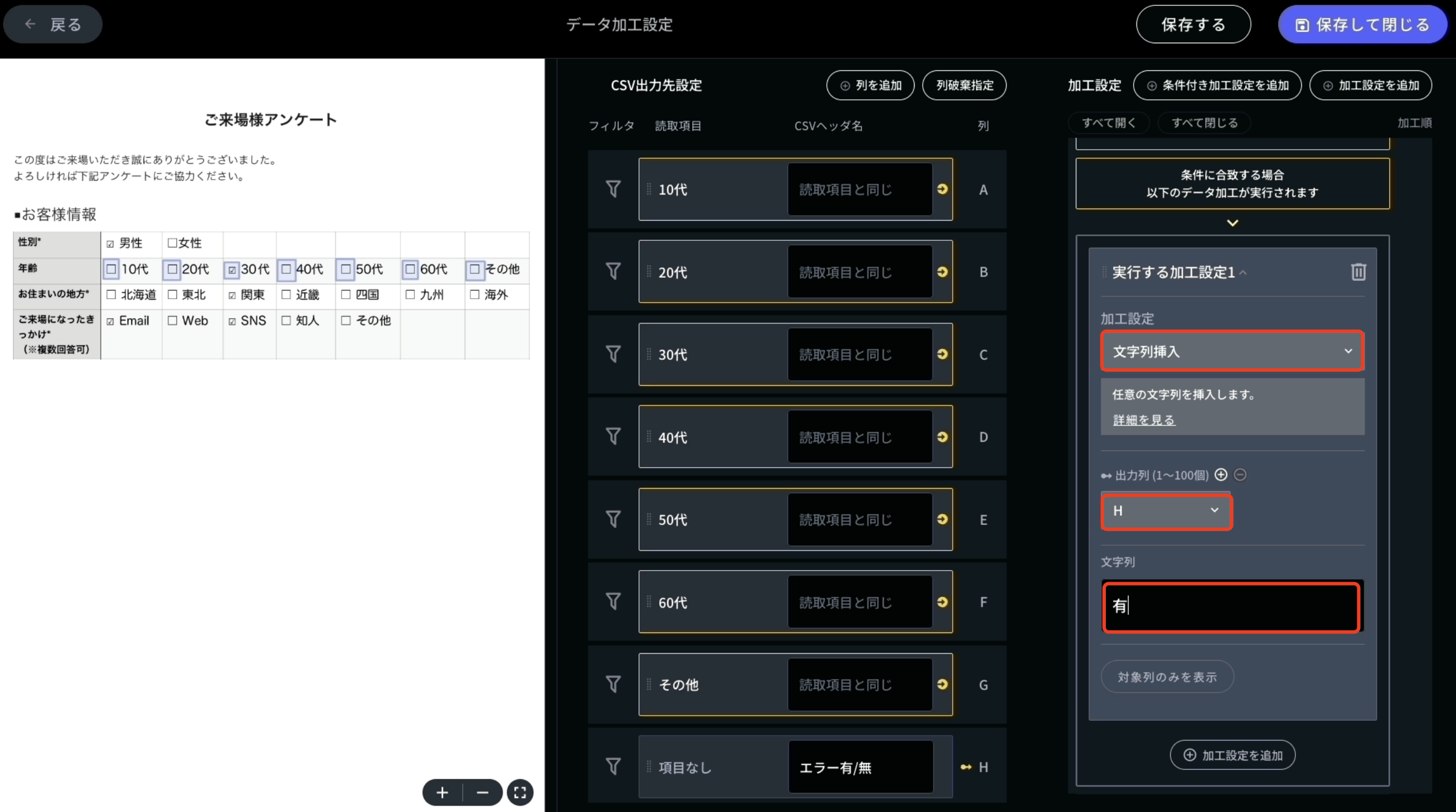Click the filter funnel icon on the その他 row
This screenshot has height=812, width=1456.
tap(614, 684)
